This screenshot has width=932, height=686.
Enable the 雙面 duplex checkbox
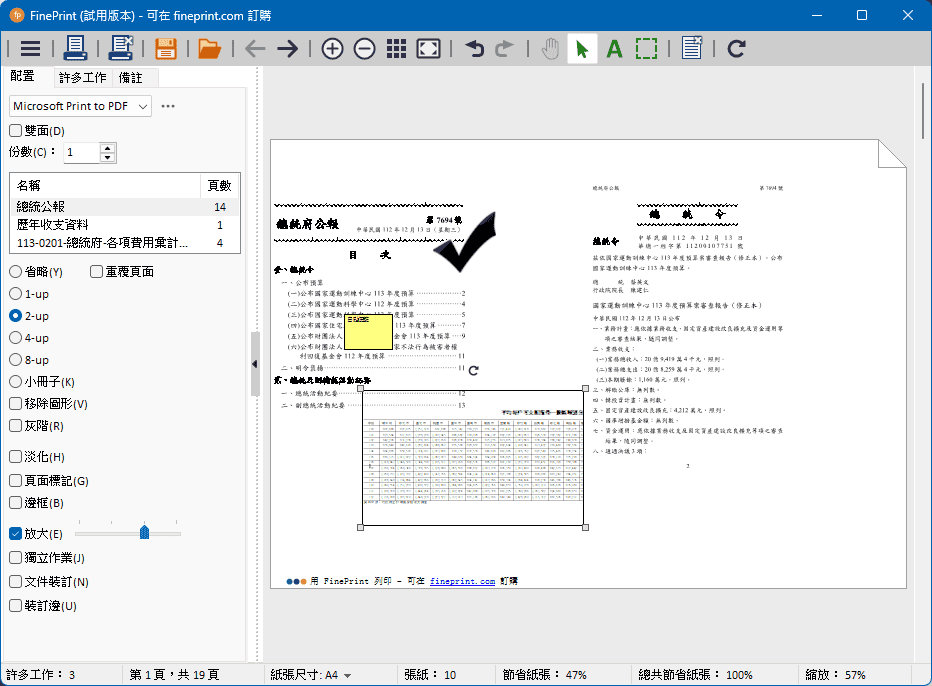(16, 131)
